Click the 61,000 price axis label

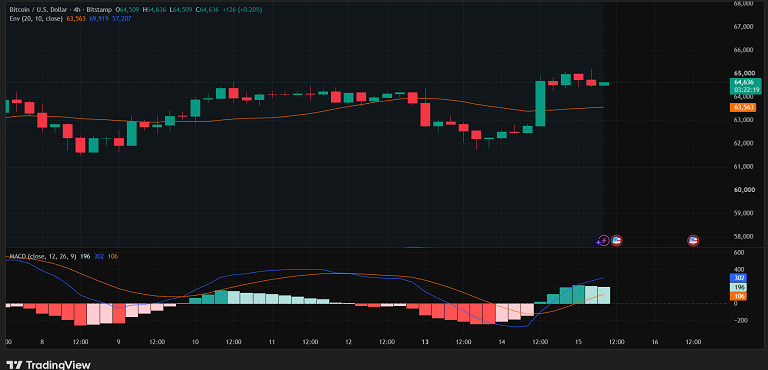coord(744,167)
